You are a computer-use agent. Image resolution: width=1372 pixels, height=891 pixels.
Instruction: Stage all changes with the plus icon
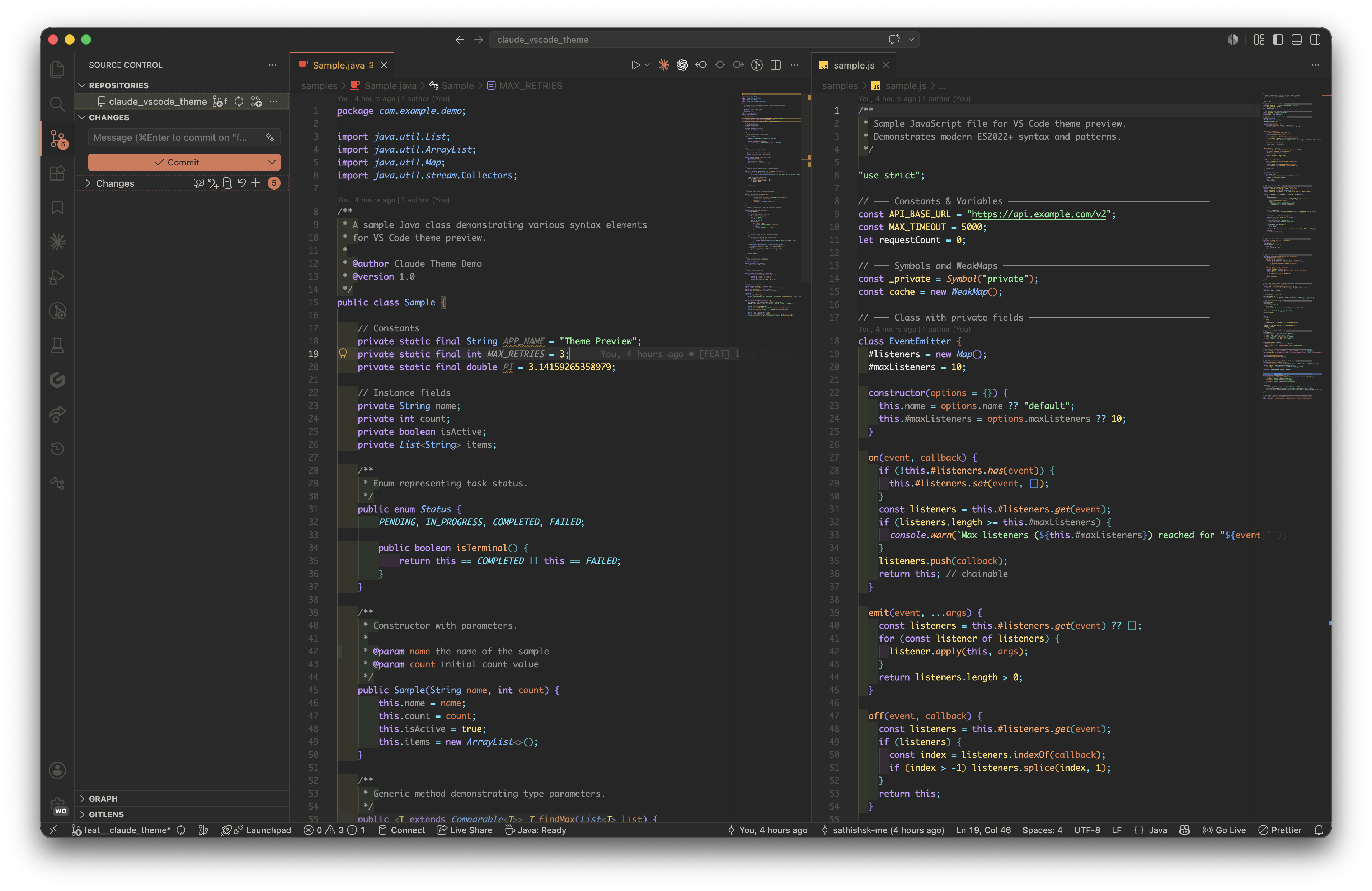pos(256,183)
